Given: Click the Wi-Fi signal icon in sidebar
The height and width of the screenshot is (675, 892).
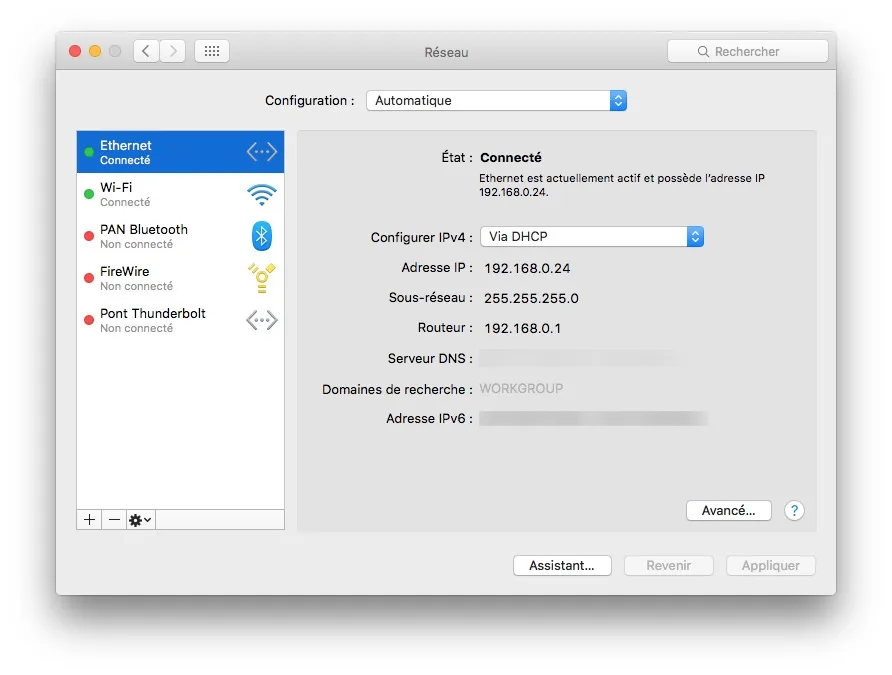Looking at the screenshot, I should pyautogui.click(x=260, y=195).
